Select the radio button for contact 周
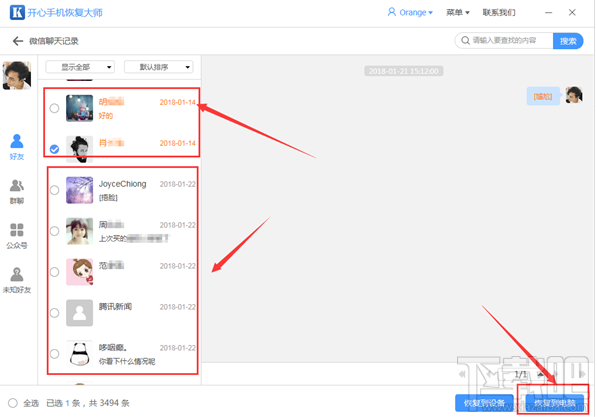 (x=54, y=231)
